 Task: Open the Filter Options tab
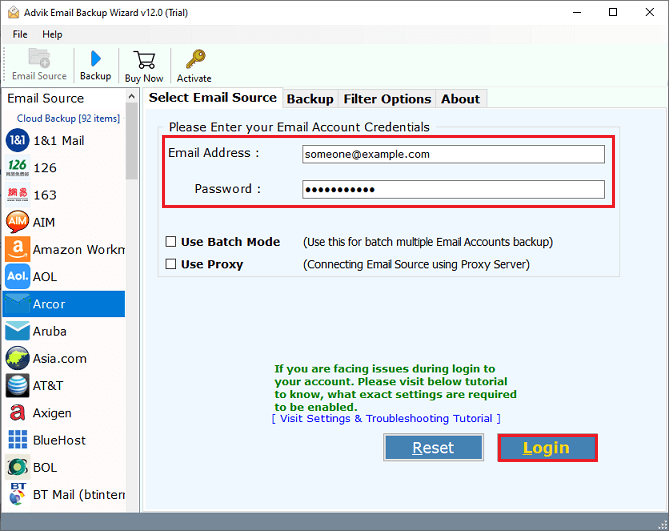387,99
